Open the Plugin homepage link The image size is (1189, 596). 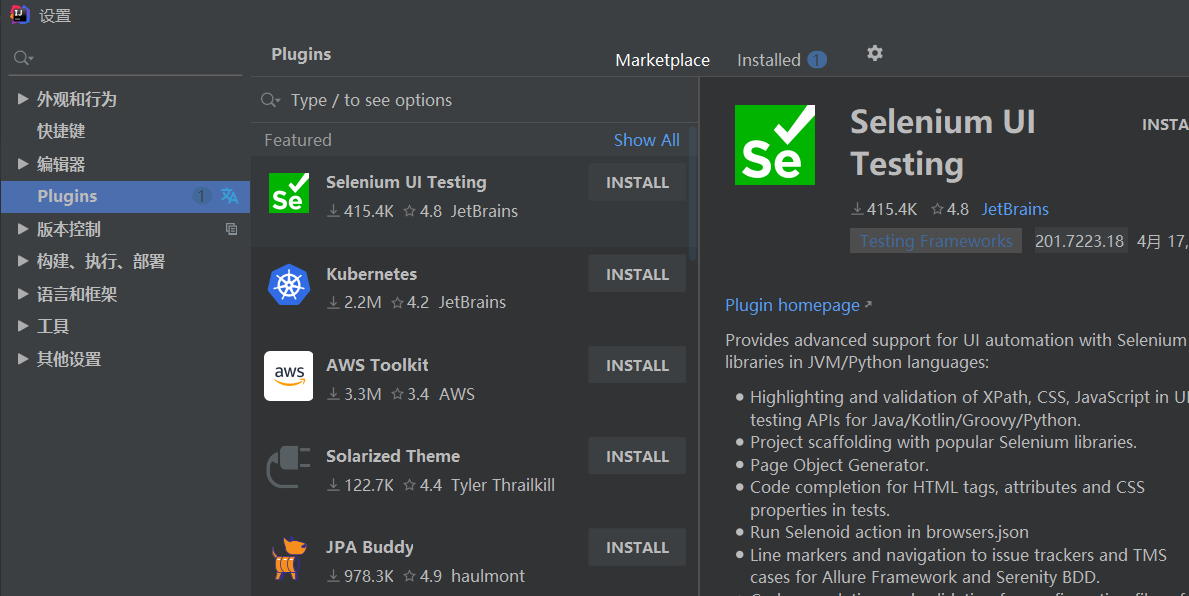[x=792, y=305]
